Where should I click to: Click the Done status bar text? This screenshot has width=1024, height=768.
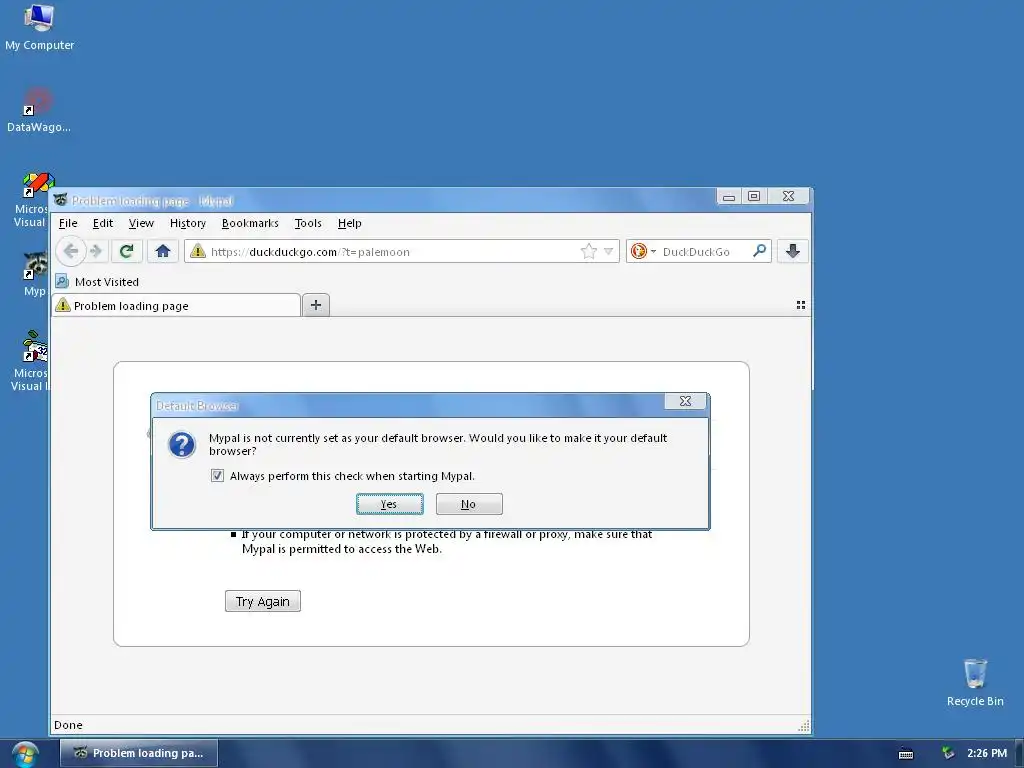(68, 725)
